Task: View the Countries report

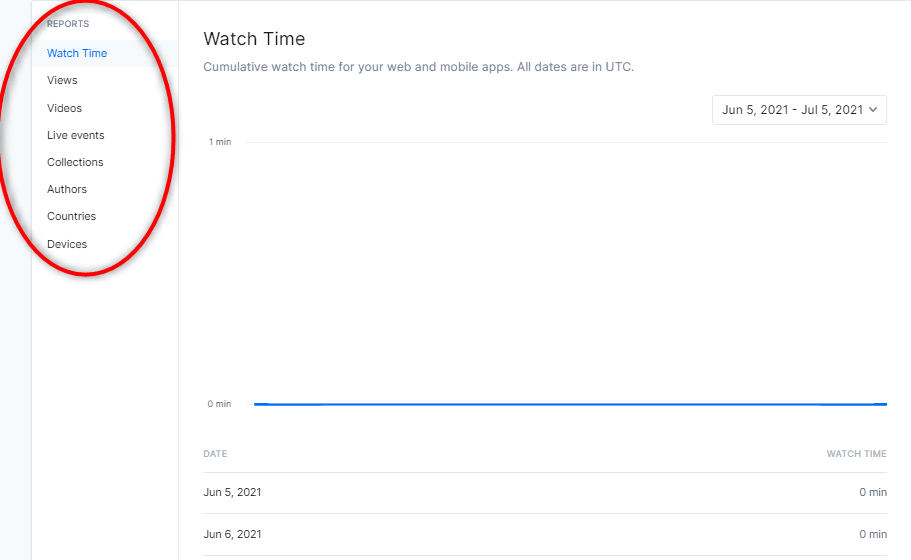Action: click(x=71, y=216)
